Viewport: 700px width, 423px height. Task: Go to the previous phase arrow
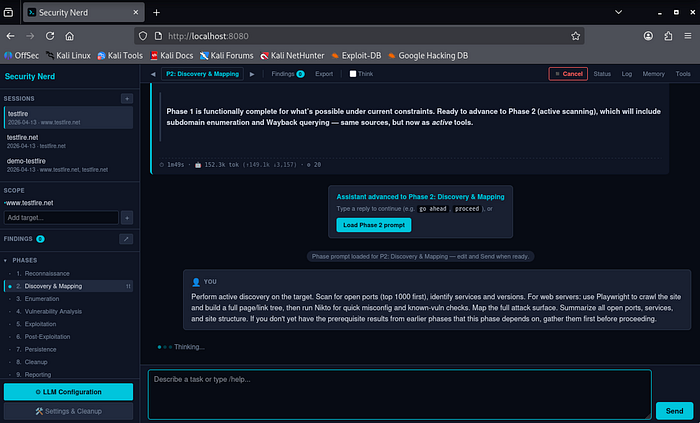point(153,74)
